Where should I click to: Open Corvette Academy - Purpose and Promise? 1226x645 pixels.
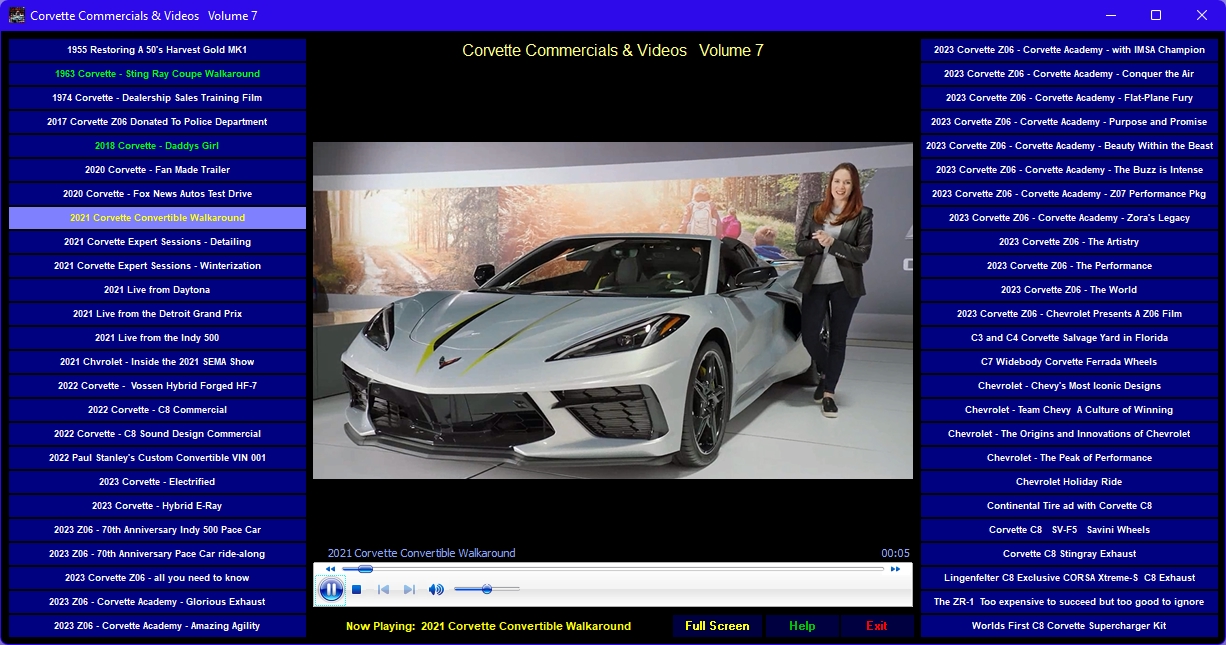tap(1069, 122)
